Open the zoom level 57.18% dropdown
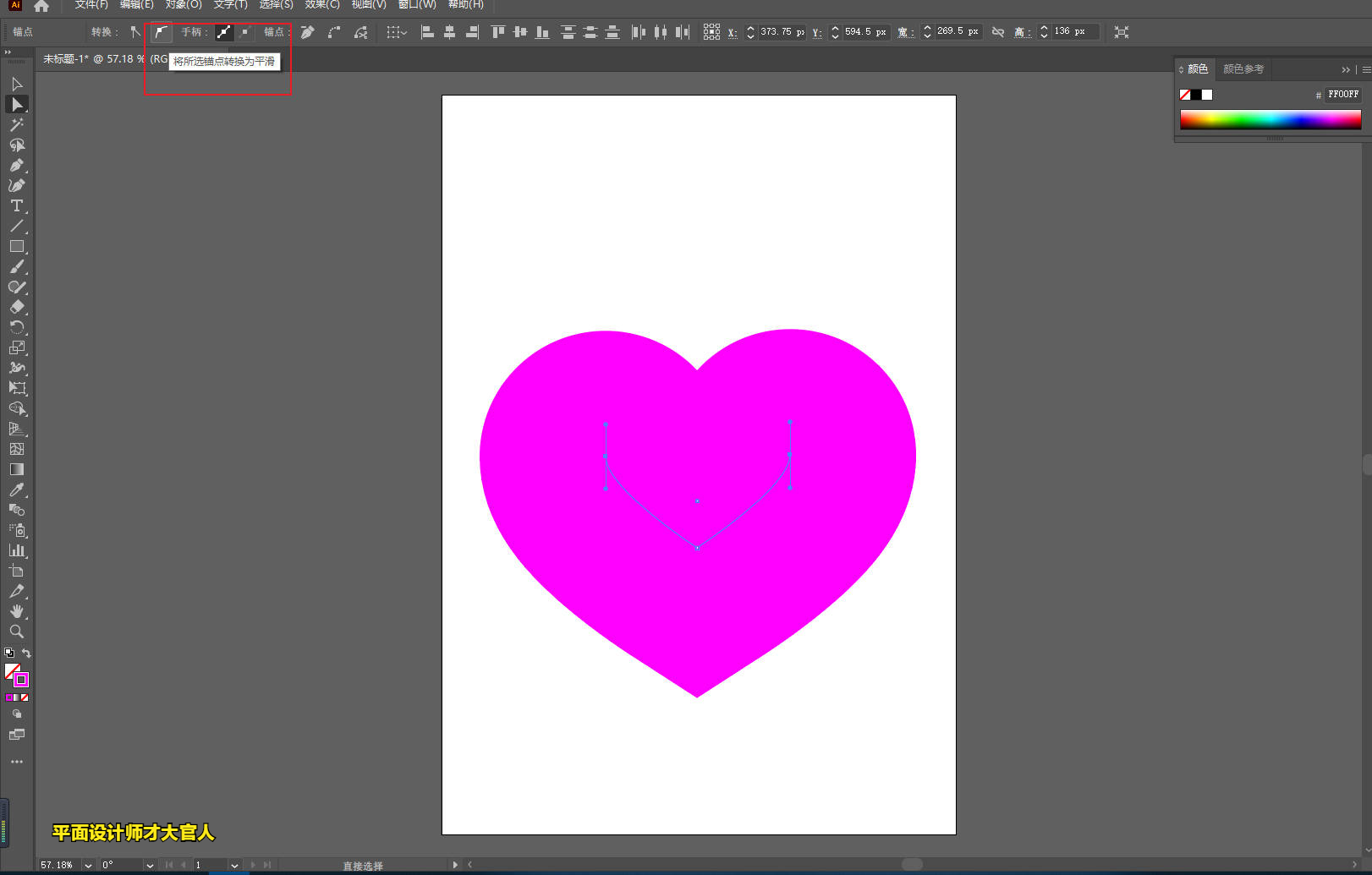The width and height of the screenshot is (1372, 875). (x=88, y=865)
